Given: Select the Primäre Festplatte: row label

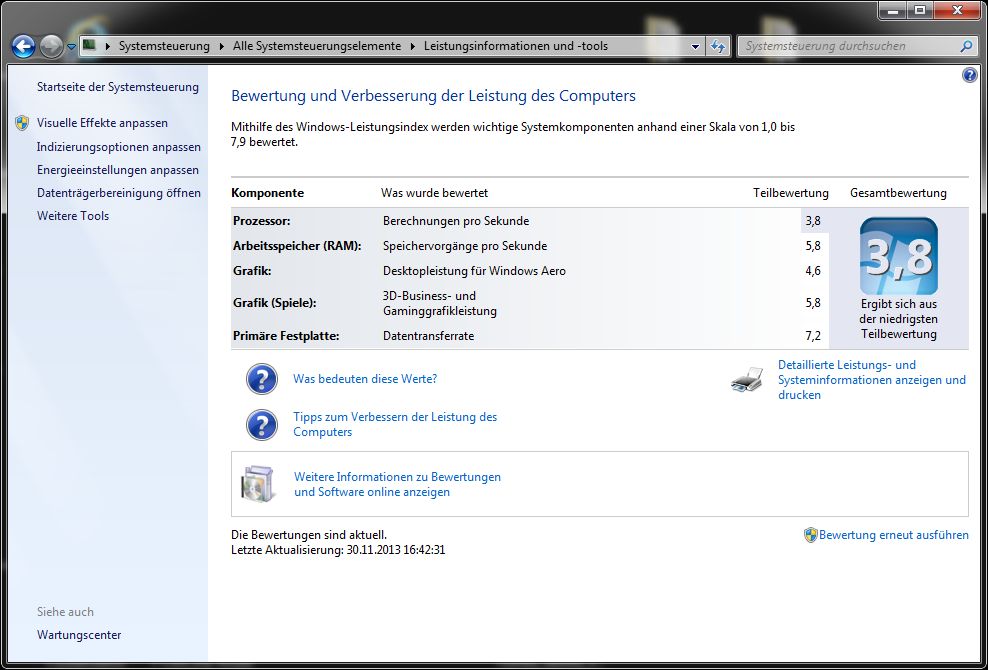Looking at the screenshot, I should tap(286, 336).
